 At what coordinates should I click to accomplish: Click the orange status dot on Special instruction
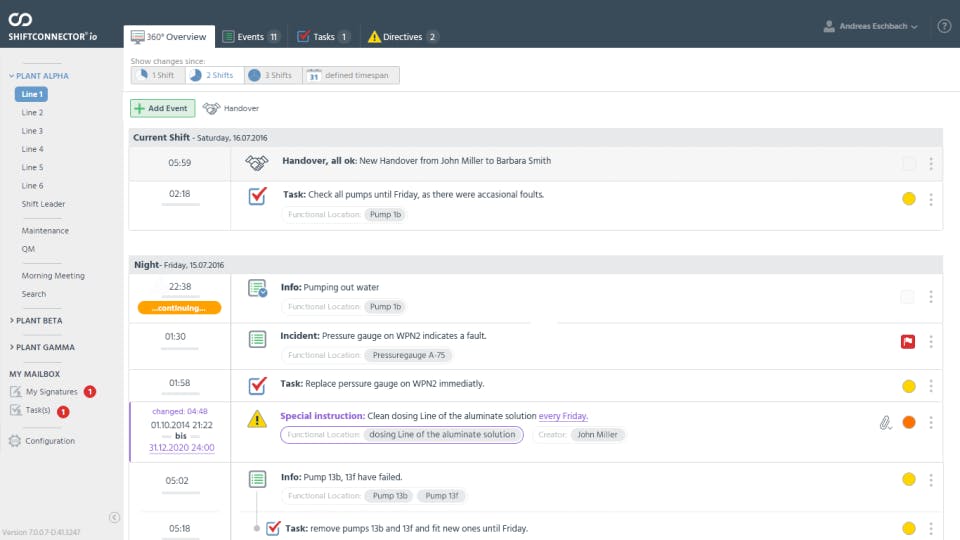pyautogui.click(x=909, y=422)
